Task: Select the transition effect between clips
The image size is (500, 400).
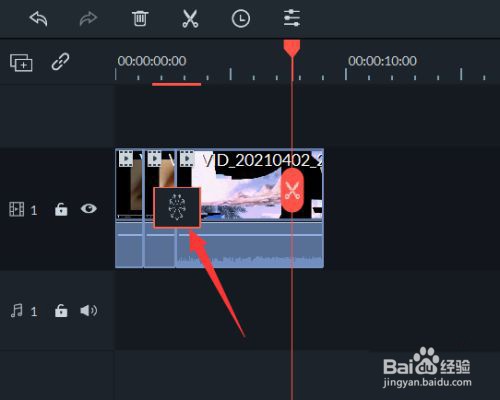Action: (x=177, y=207)
